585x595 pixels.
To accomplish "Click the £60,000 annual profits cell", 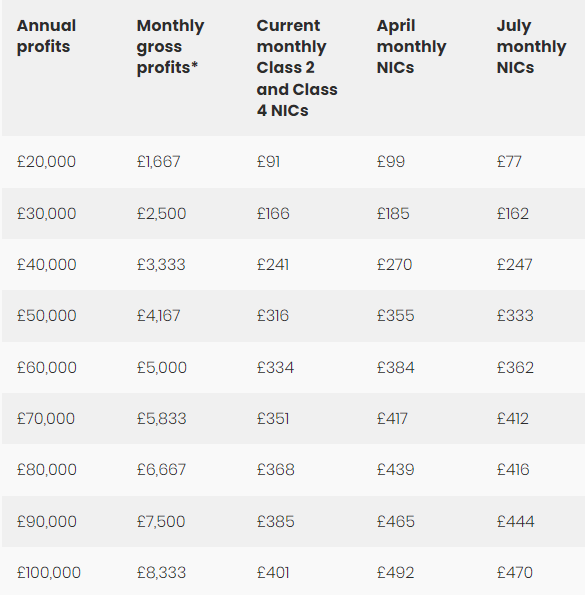I will click(x=47, y=367).
